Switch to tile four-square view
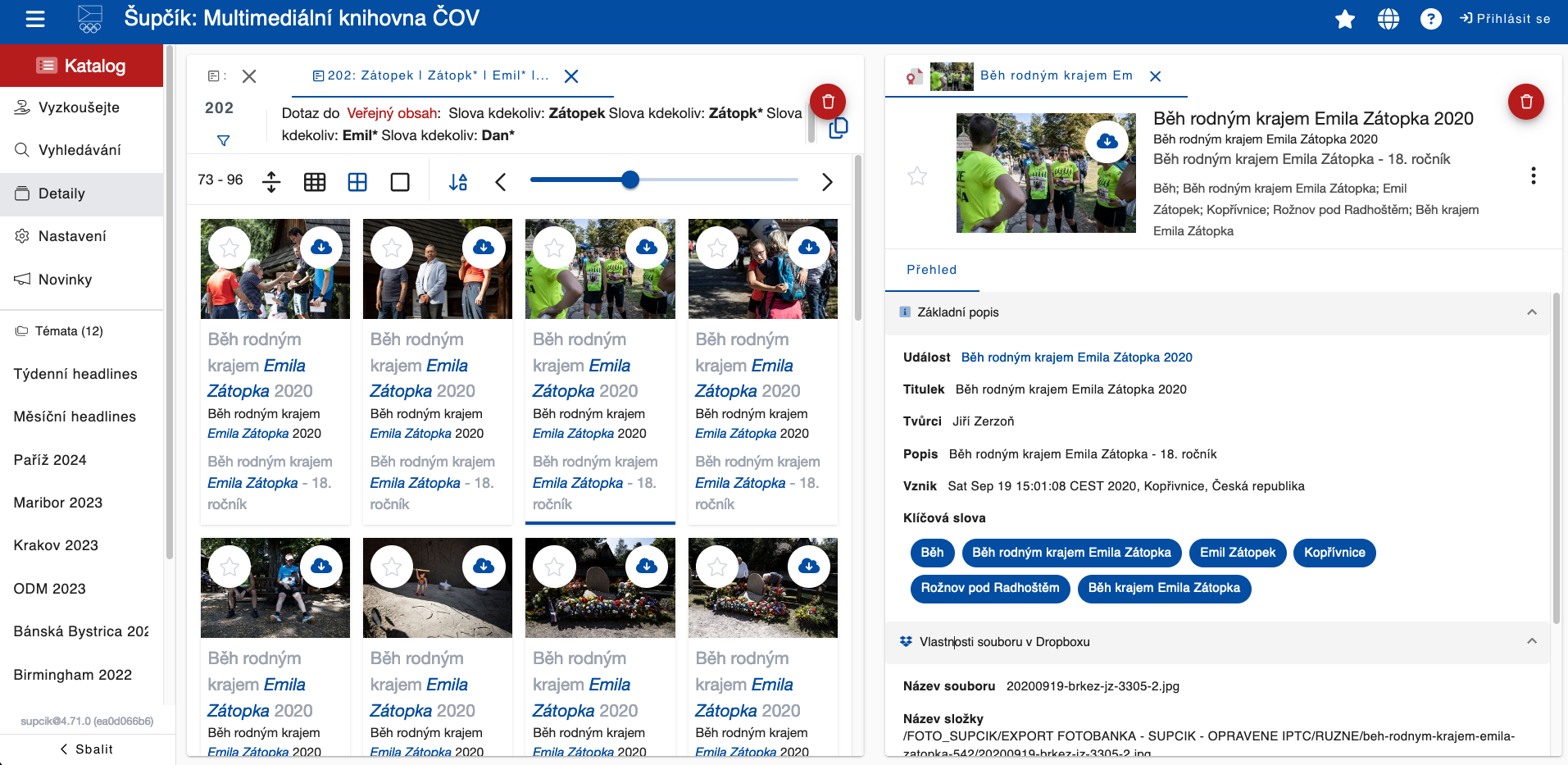Screen dimensions: 1568x765 [357, 182]
